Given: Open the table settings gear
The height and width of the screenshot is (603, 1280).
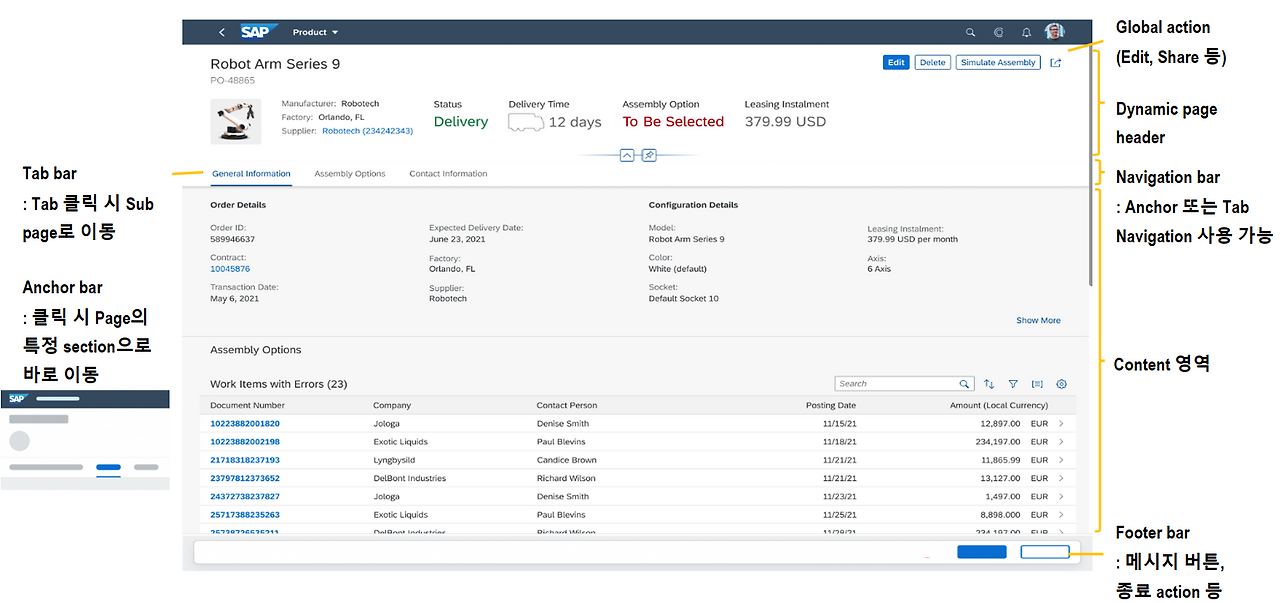Looking at the screenshot, I should 1061,384.
